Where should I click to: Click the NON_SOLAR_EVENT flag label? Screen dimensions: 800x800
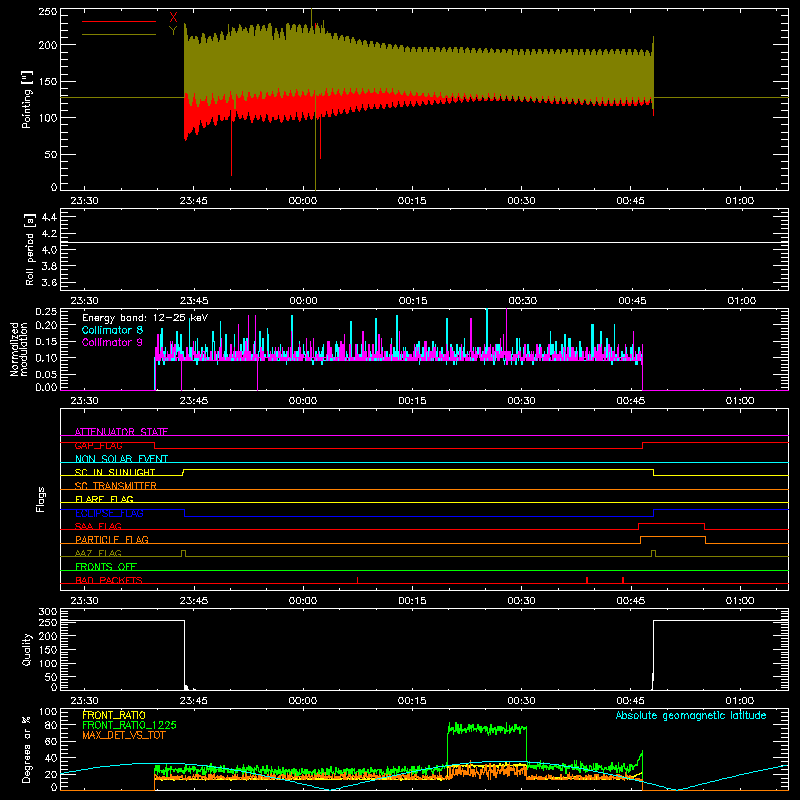click(121, 459)
